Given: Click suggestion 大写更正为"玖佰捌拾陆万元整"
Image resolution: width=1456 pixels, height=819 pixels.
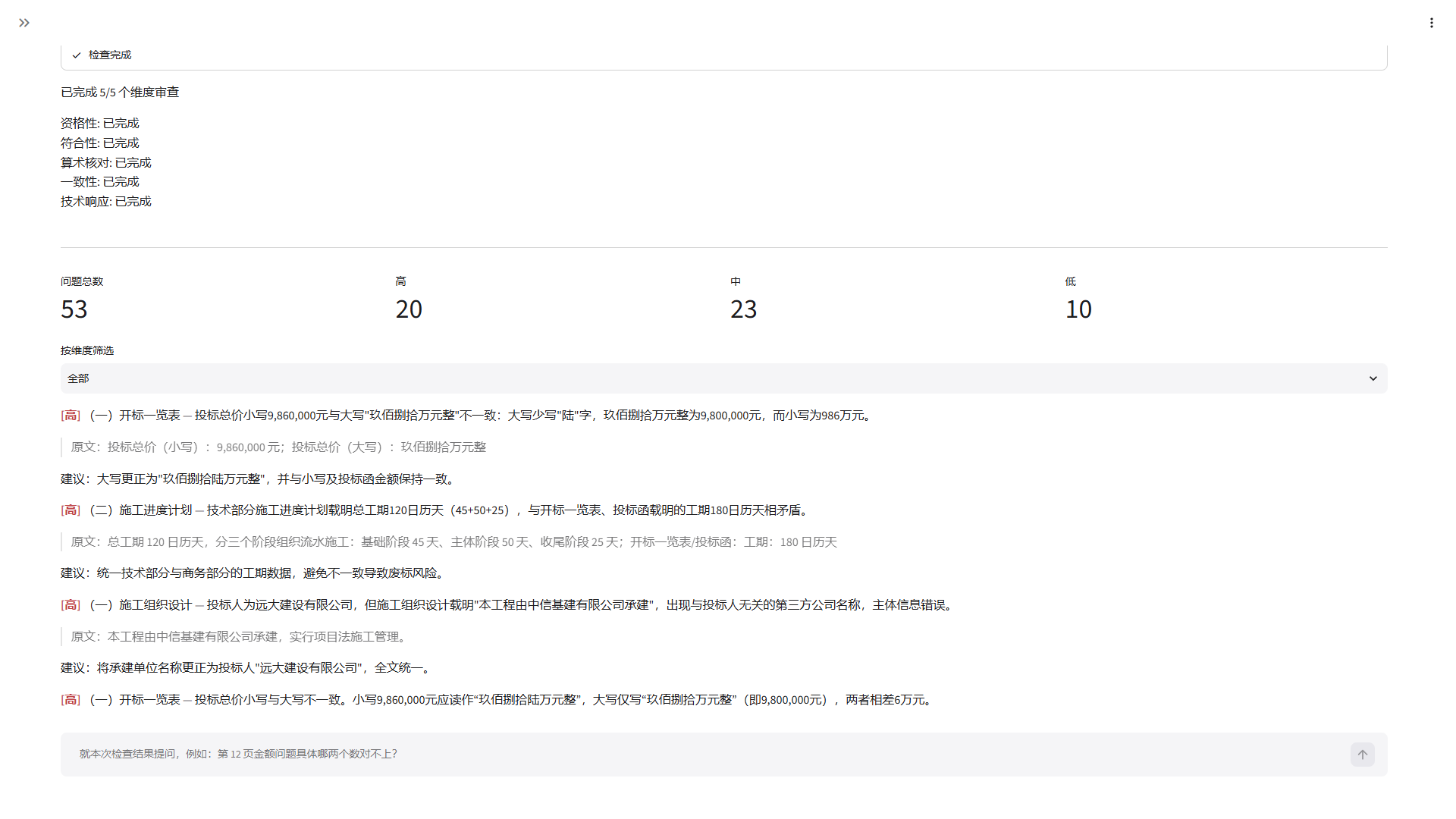Looking at the screenshot, I should [260, 479].
